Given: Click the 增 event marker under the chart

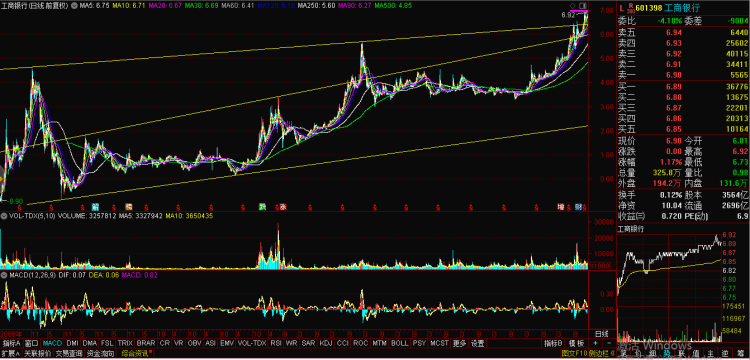Looking at the screenshot, I should [x=561, y=207].
